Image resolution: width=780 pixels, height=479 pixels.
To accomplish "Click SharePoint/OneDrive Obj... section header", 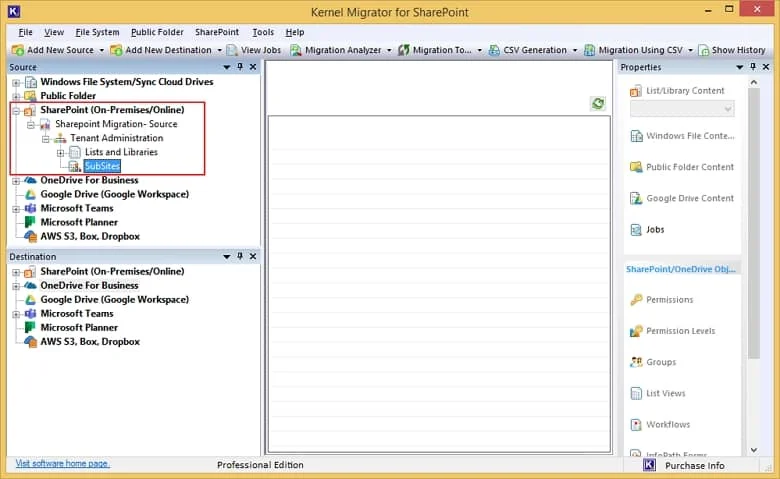I will (681, 269).
